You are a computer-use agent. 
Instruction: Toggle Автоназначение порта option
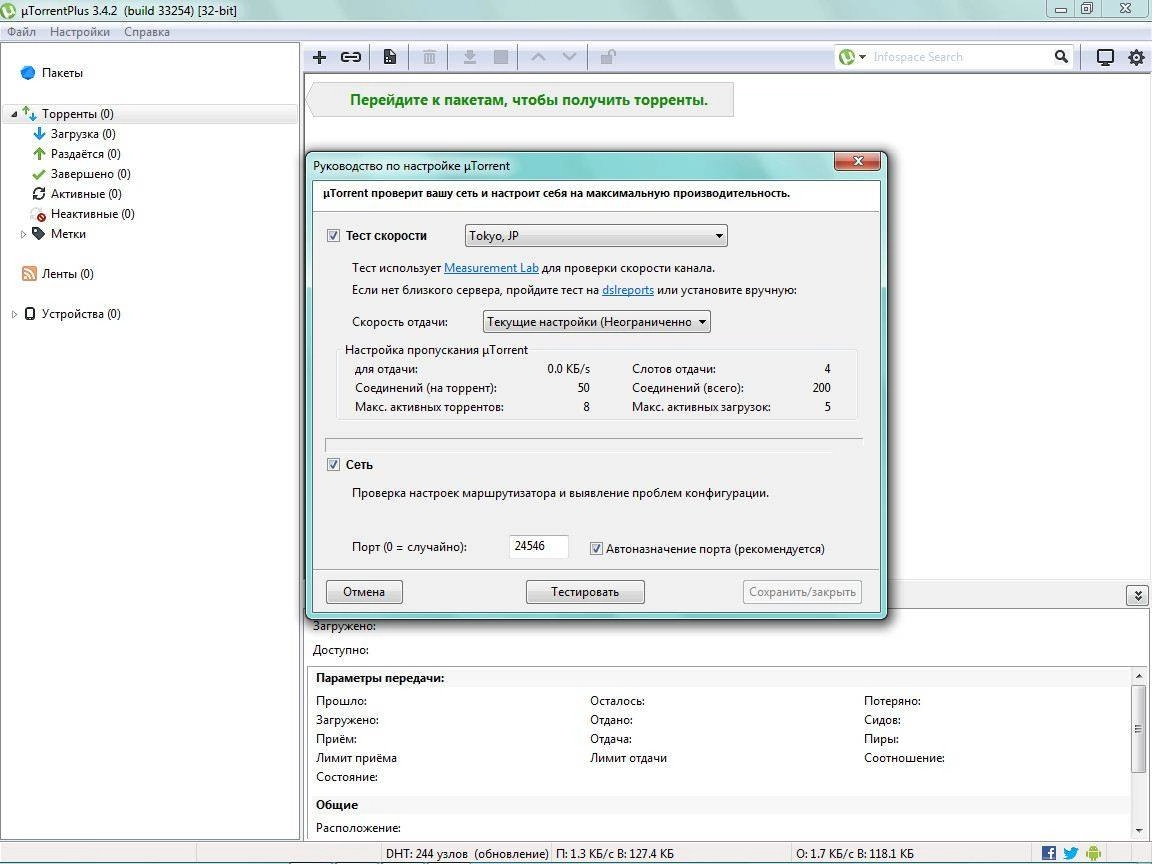coord(596,548)
